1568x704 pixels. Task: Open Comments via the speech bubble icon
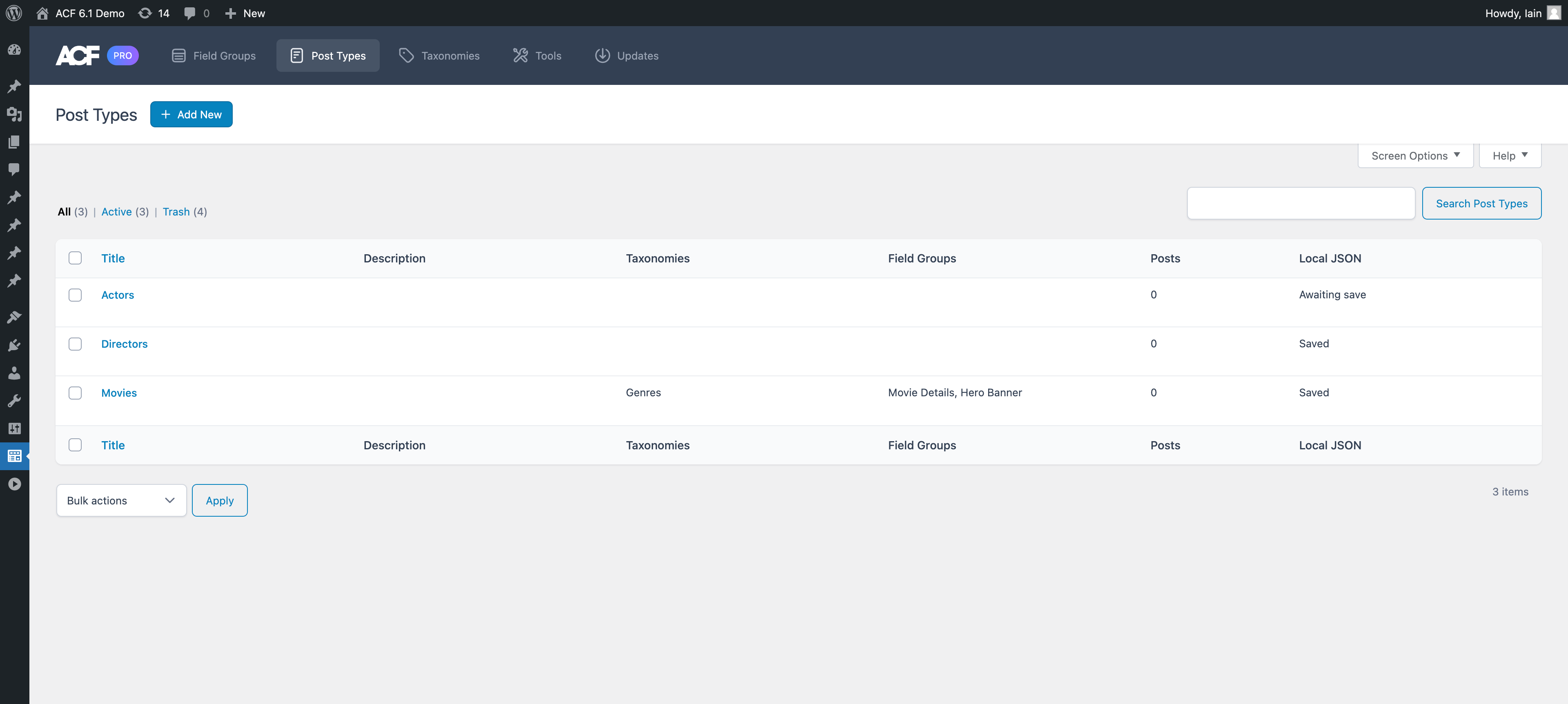pyautogui.click(x=13, y=169)
